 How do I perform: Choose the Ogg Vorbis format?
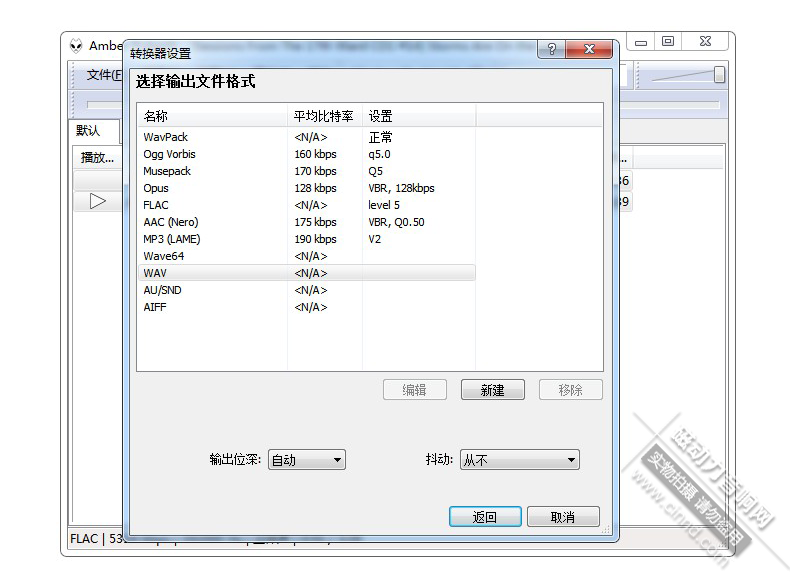pyautogui.click(x=169, y=154)
